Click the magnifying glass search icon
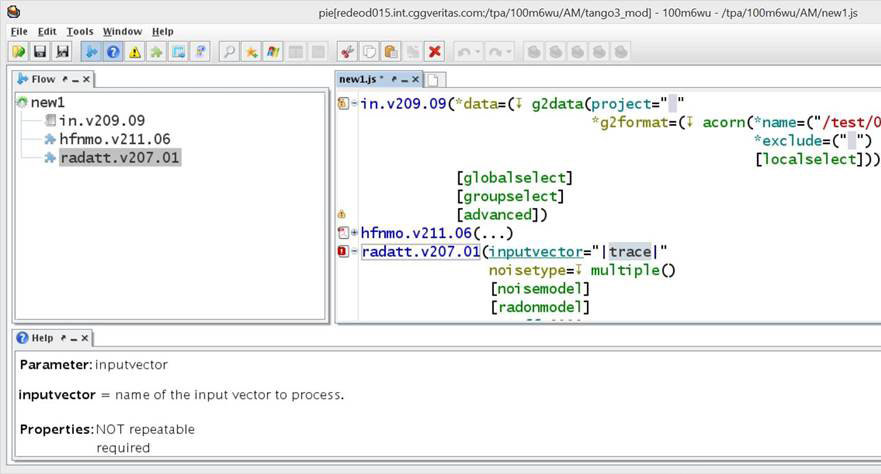Viewport: 881px width, 474px height. (229, 52)
